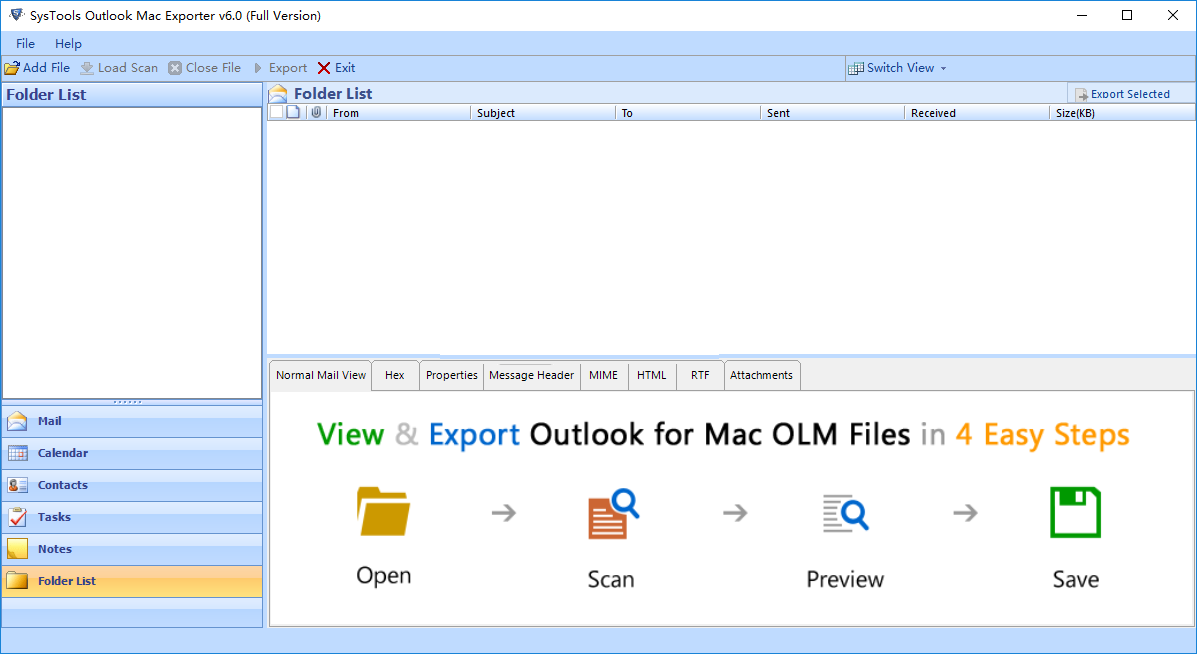Screen dimensions: 1197x654
Task: Open the Switch View dropdown
Action: pos(897,67)
